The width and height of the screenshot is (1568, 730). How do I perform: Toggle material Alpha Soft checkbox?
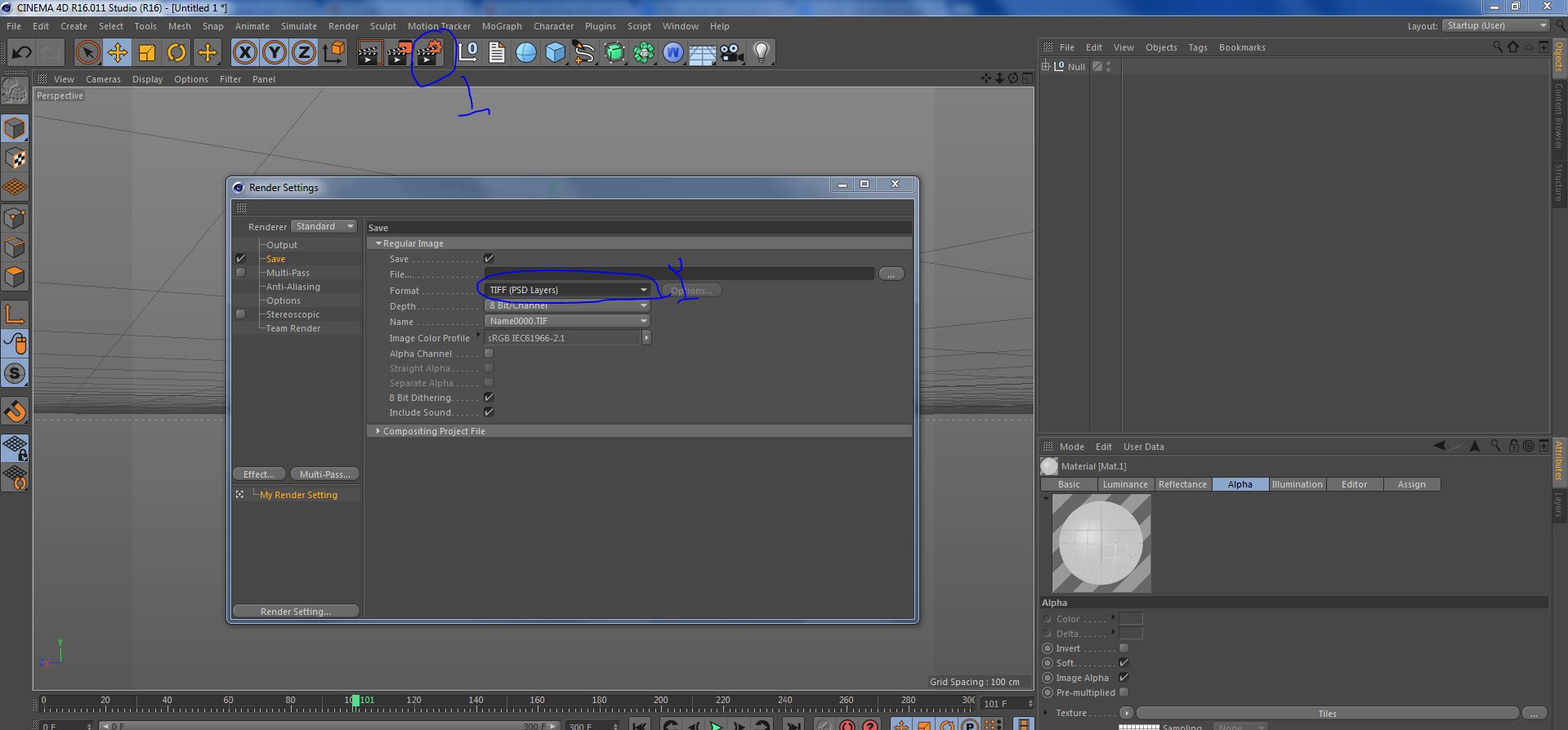(x=1124, y=663)
